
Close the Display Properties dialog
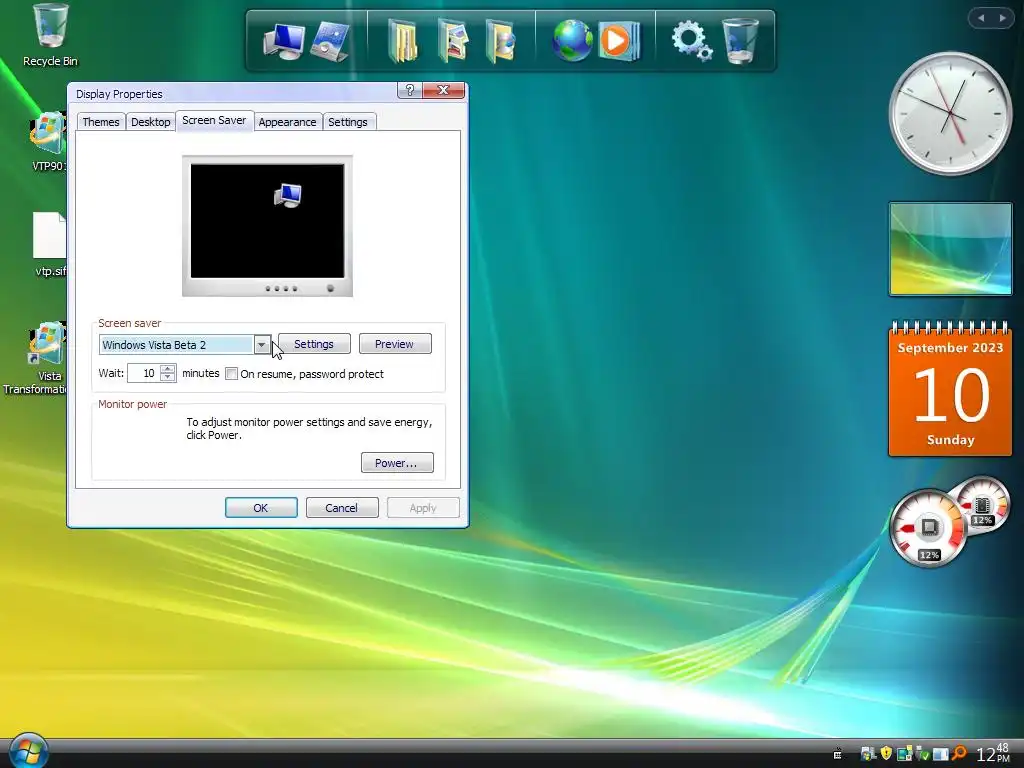443,90
